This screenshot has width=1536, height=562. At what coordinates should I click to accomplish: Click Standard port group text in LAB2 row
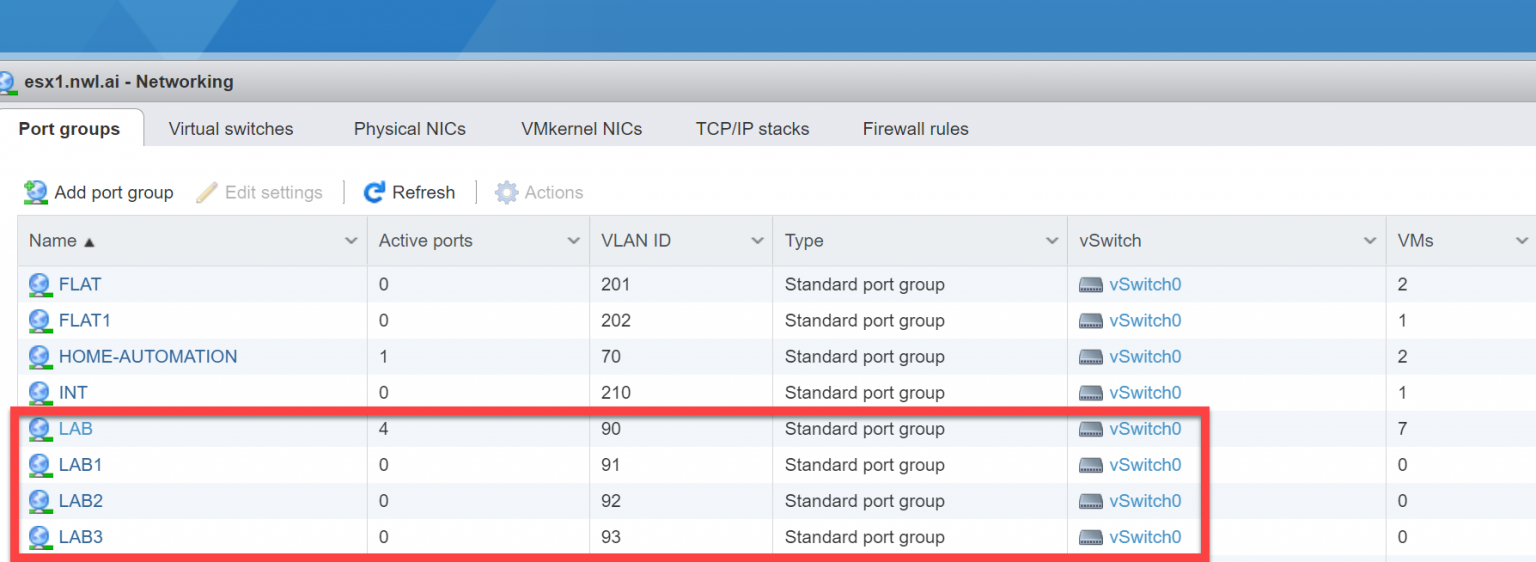(x=865, y=501)
